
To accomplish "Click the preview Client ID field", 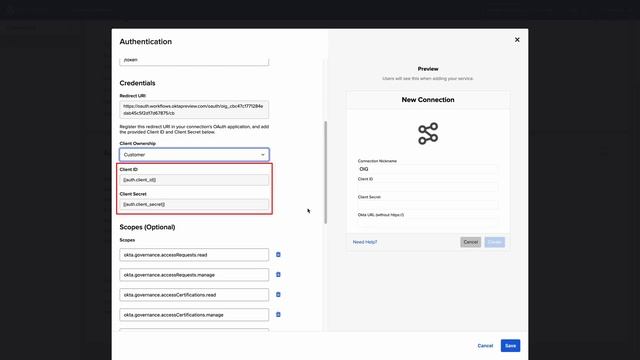I will (428, 187).
